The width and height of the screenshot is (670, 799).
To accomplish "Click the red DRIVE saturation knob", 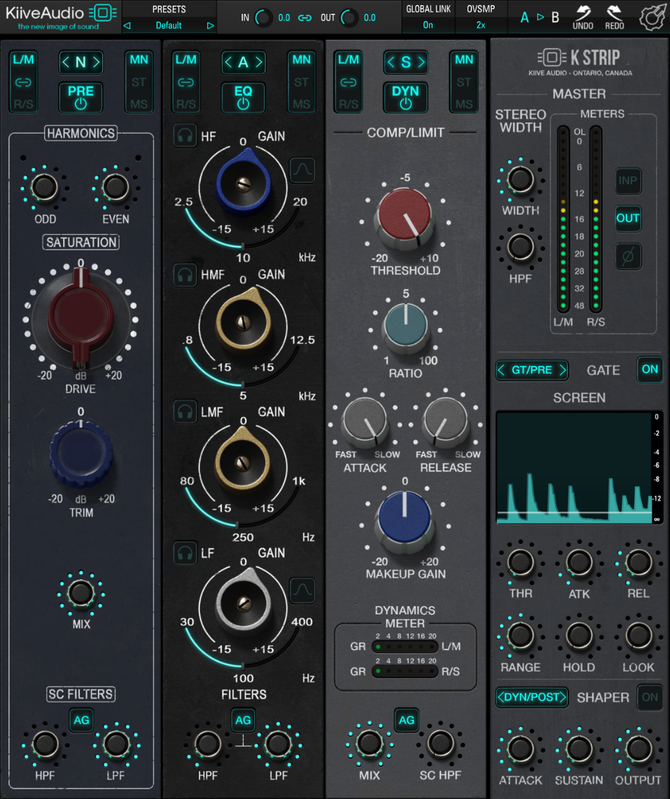I will [x=81, y=316].
